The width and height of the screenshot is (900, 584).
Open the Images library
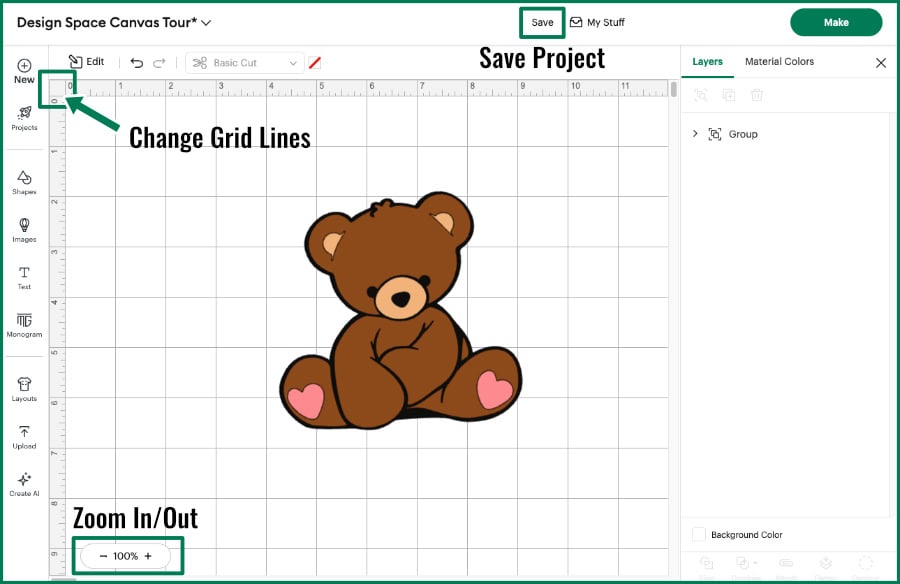(x=24, y=230)
